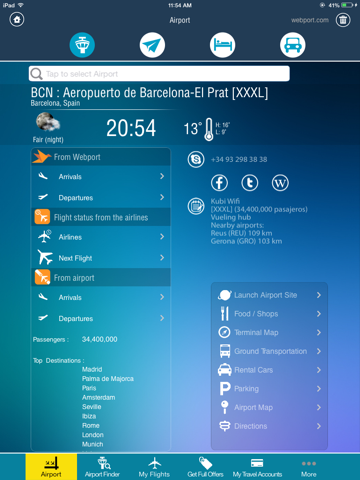Open the airport's Facebook page icon

coord(219,183)
